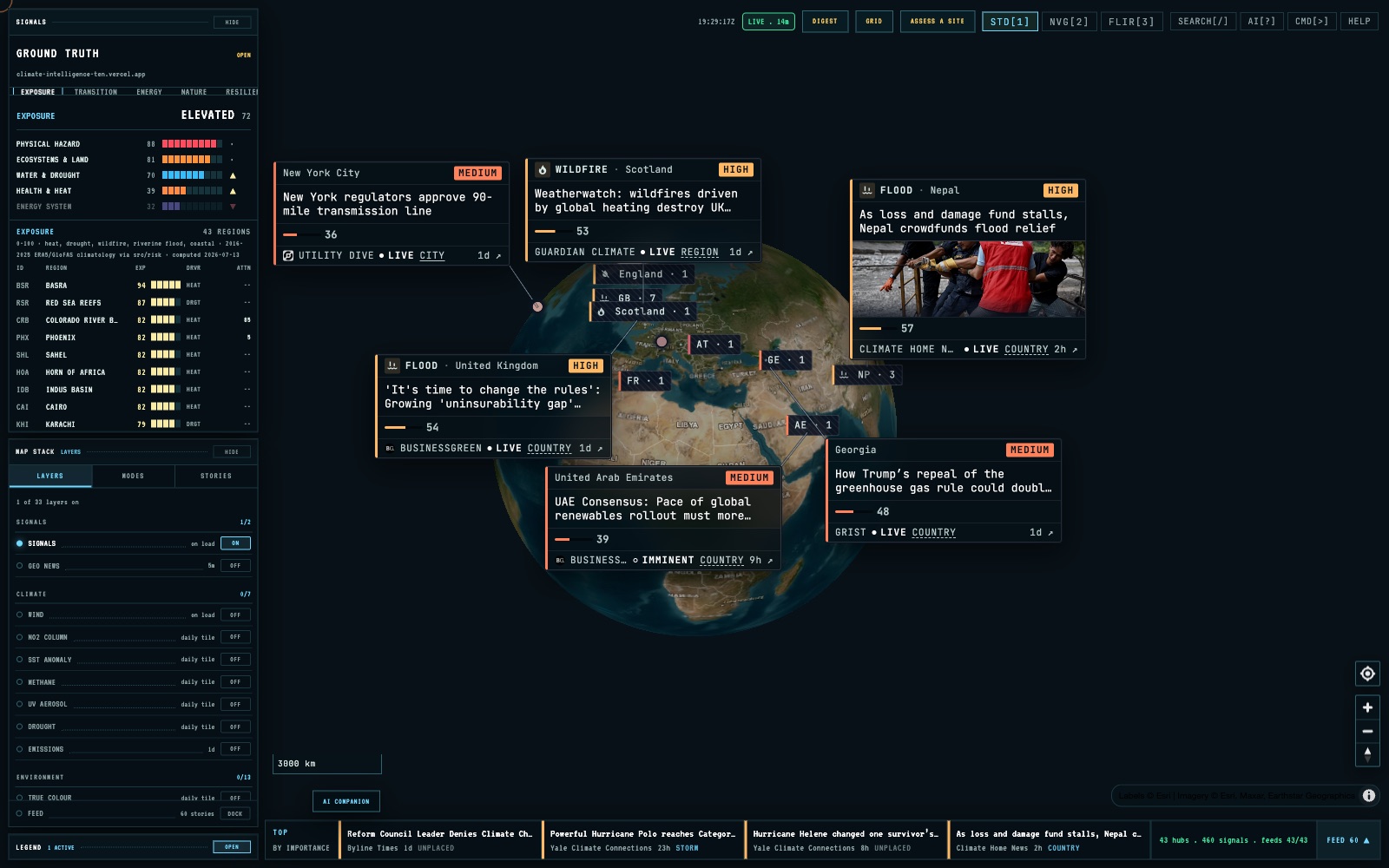Switch to the Transition tab

pos(95,92)
